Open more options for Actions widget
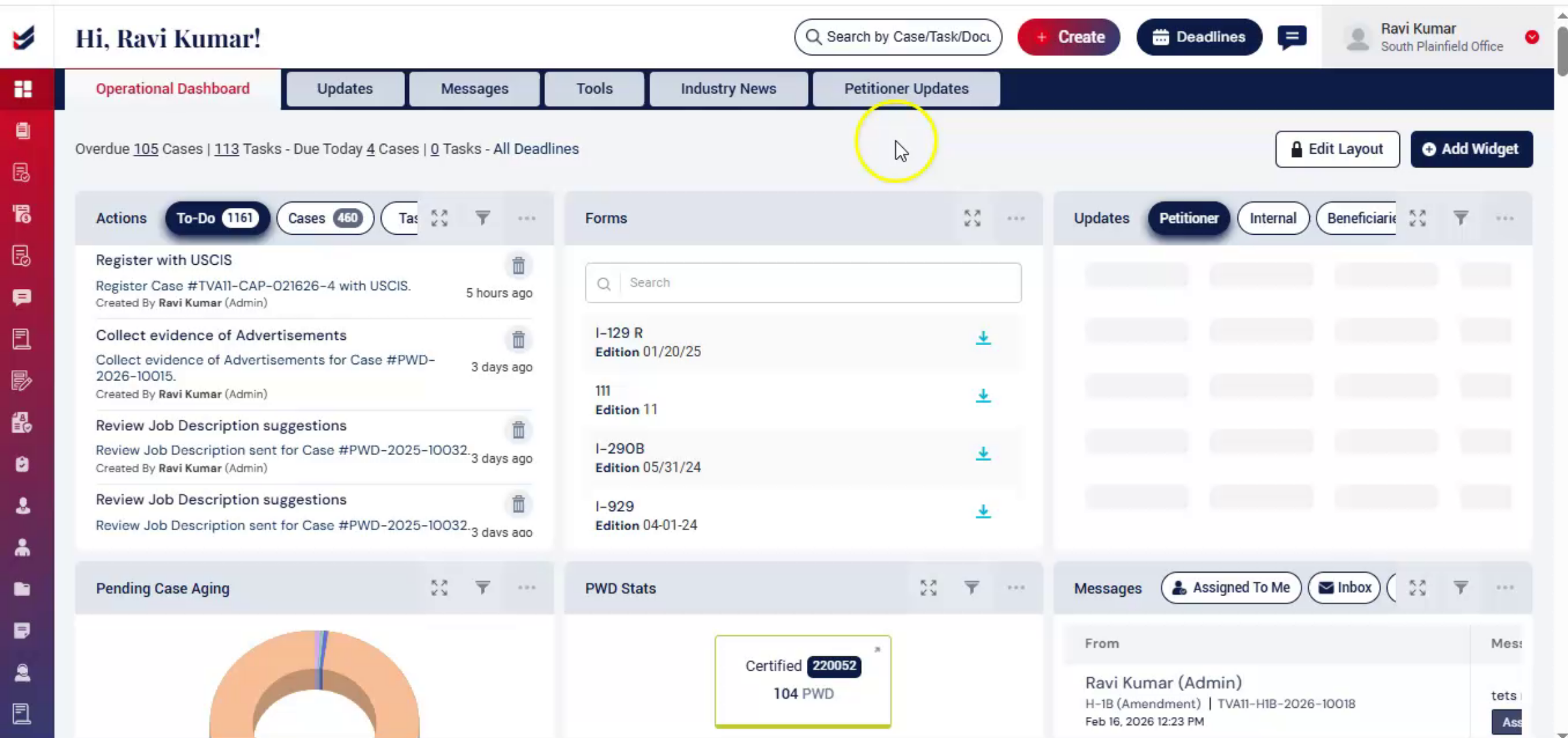Image resolution: width=1568 pixels, height=738 pixels. pyautogui.click(x=527, y=218)
